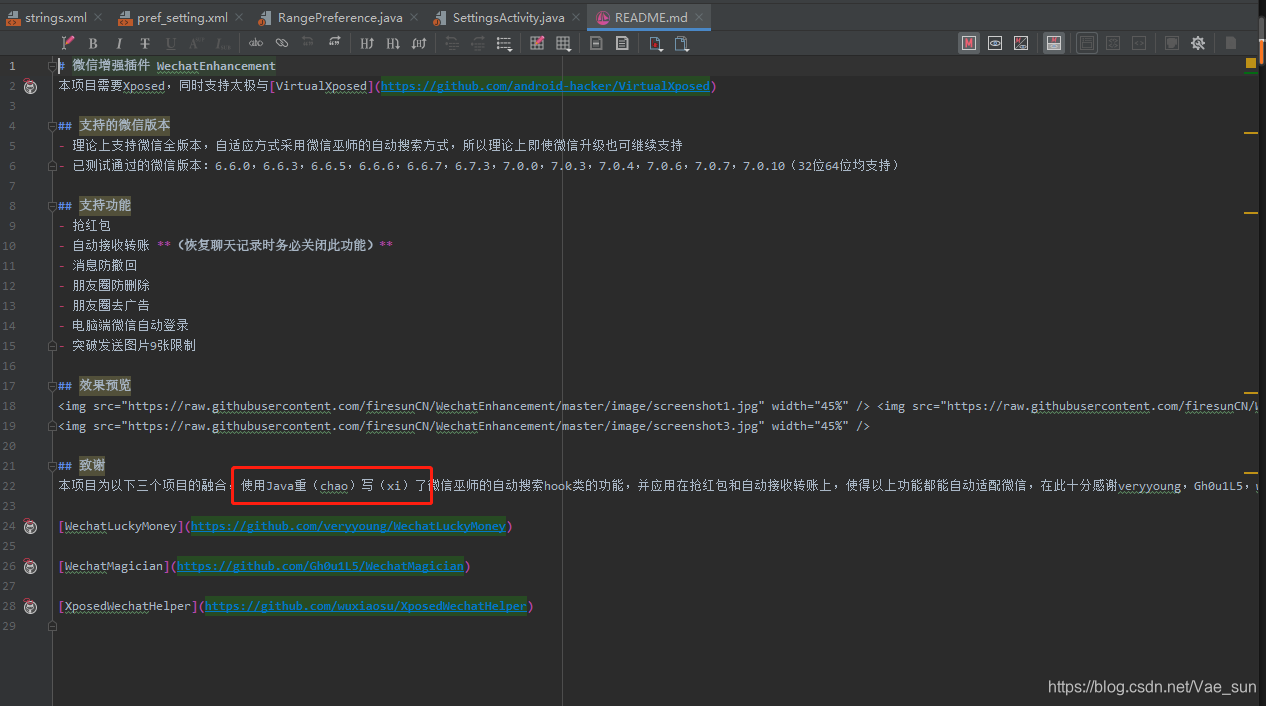Click the heading '微信增强插件 WechatEnhancement'
Viewport: 1266px width, 706px height.
tap(174, 66)
